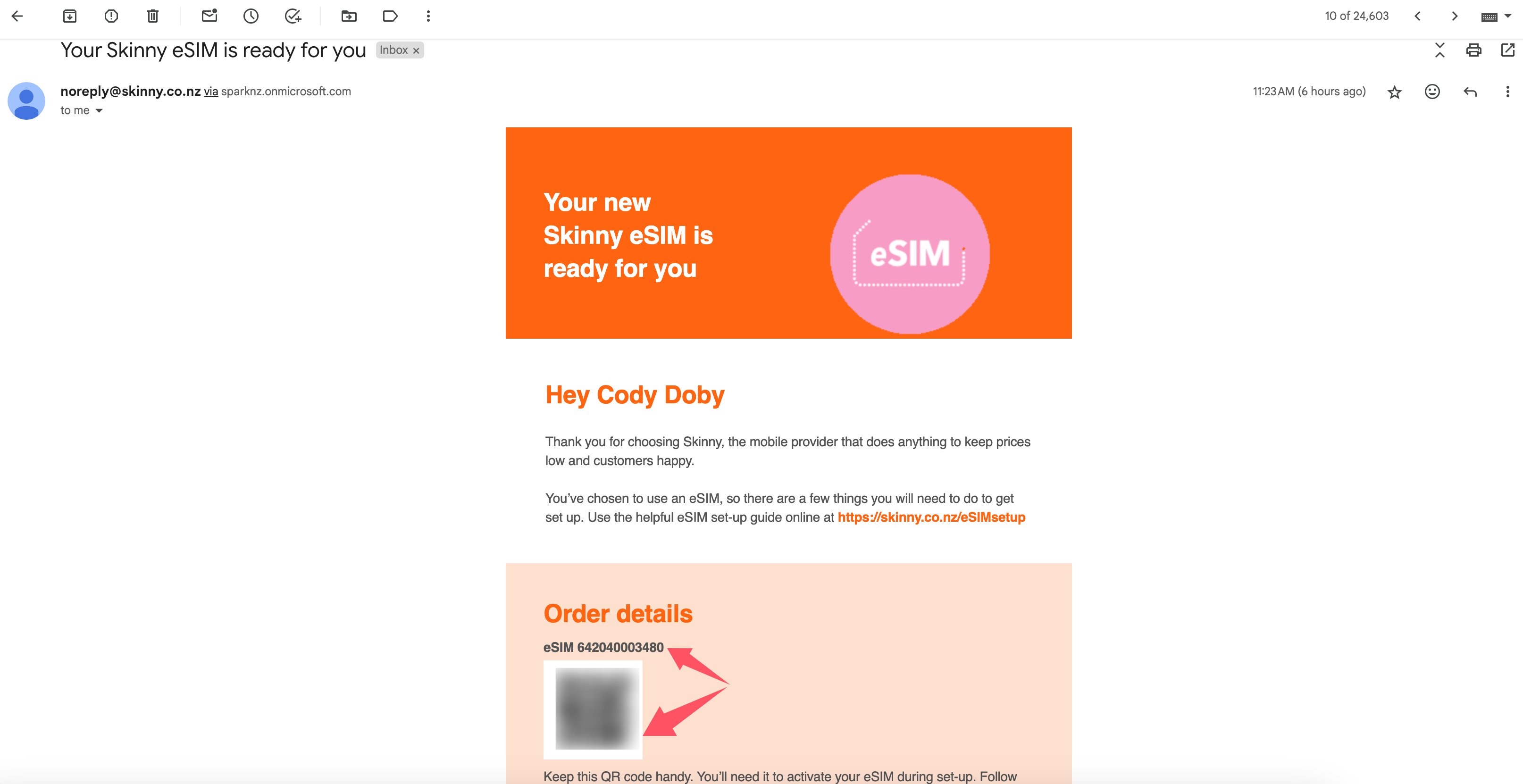Remove the Inbox label from conversation
Screen dimensions: 1523x784
(416, 51)
